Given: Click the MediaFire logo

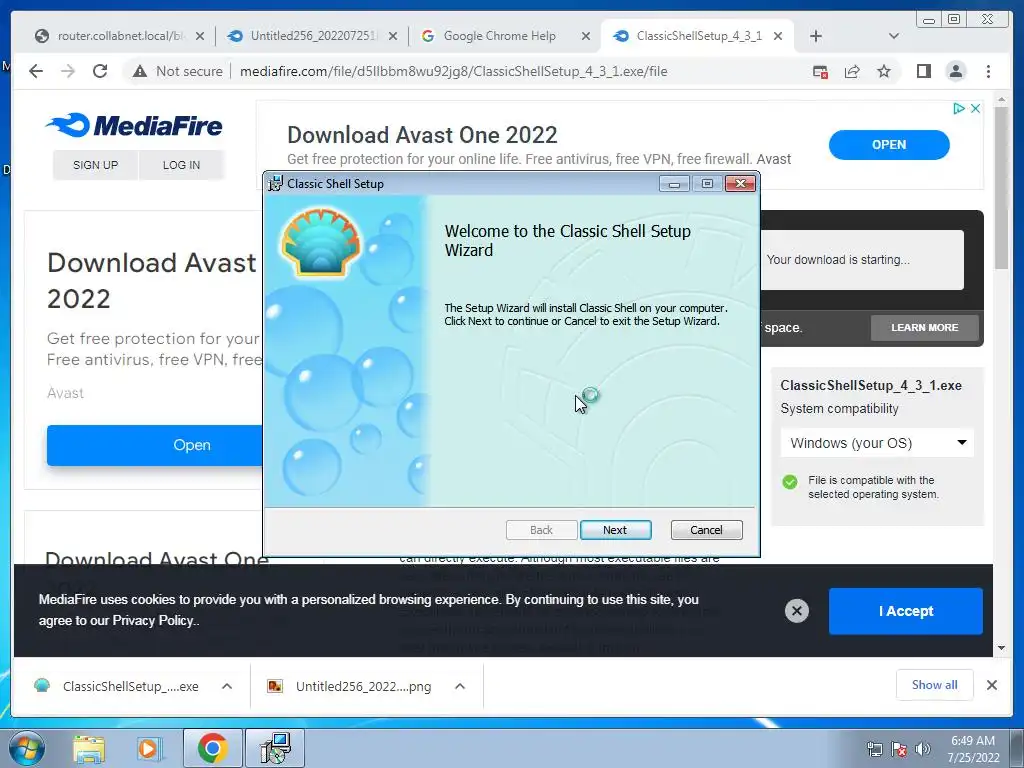Looking at the screenshot, I should [x=135, y=125].
